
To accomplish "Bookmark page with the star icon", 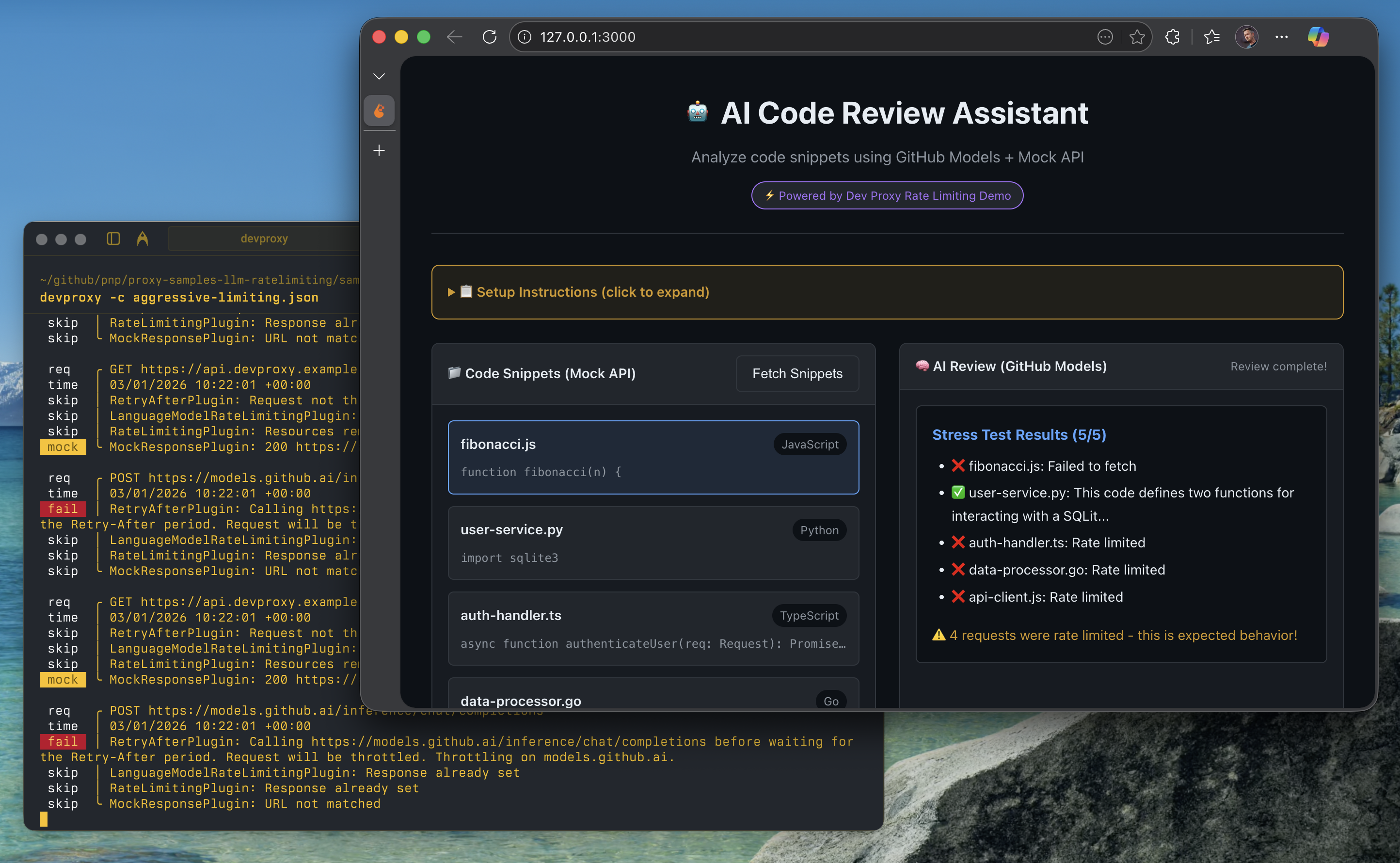I will (1137, 37).
